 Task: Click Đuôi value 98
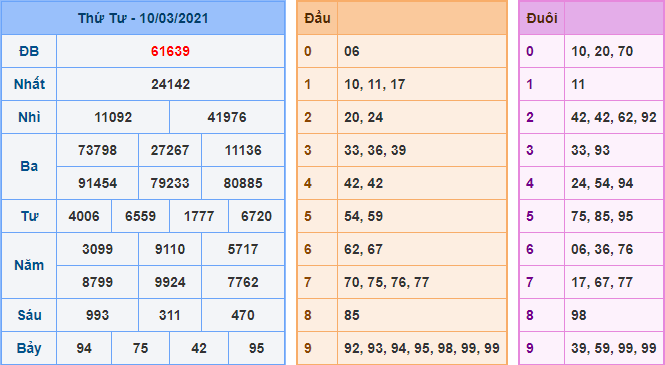tap(578, 315)
